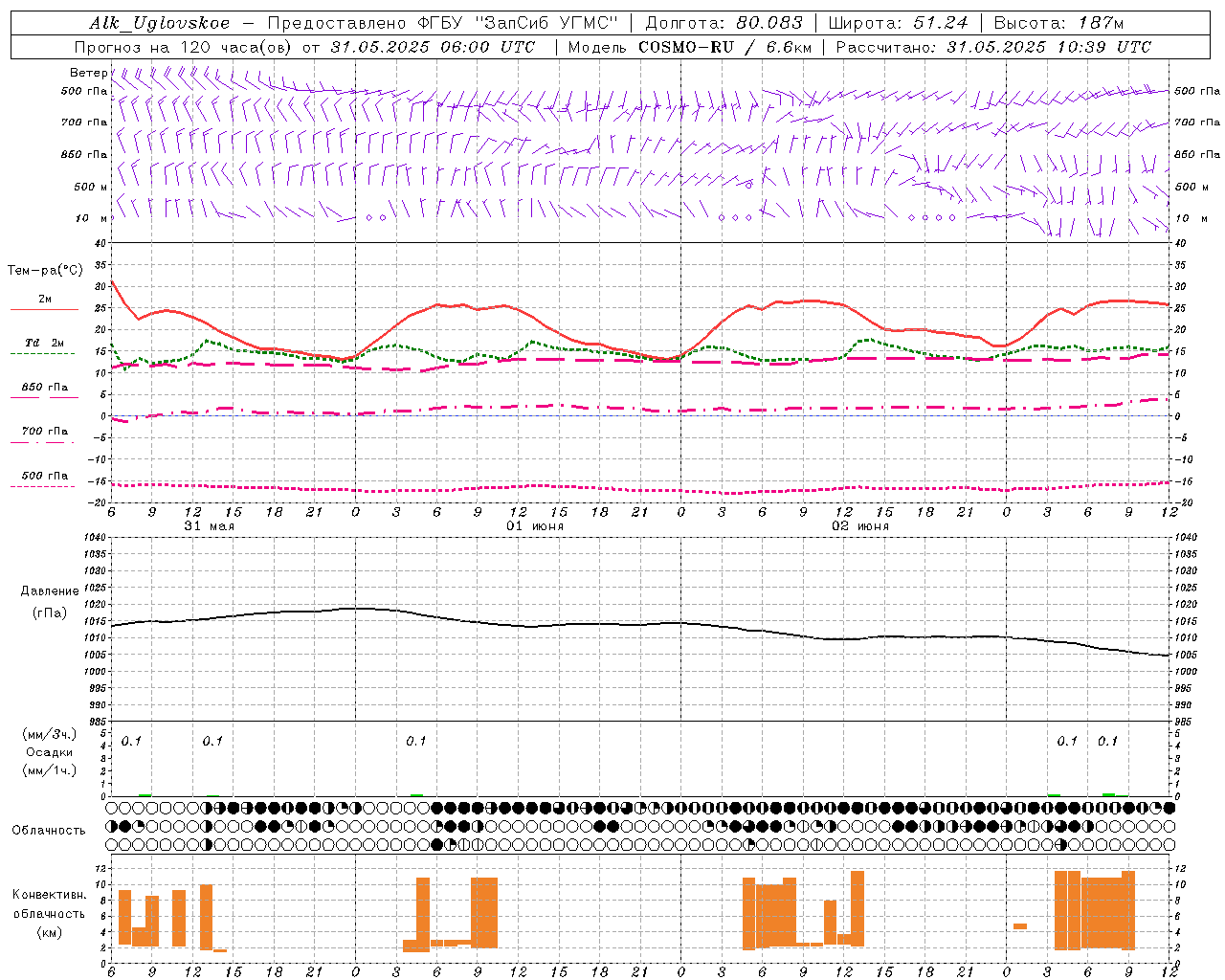The width and height of the screenshot is (1225, 980).
Task: Click the left 500 м wind level label
Action: [91, 187]
